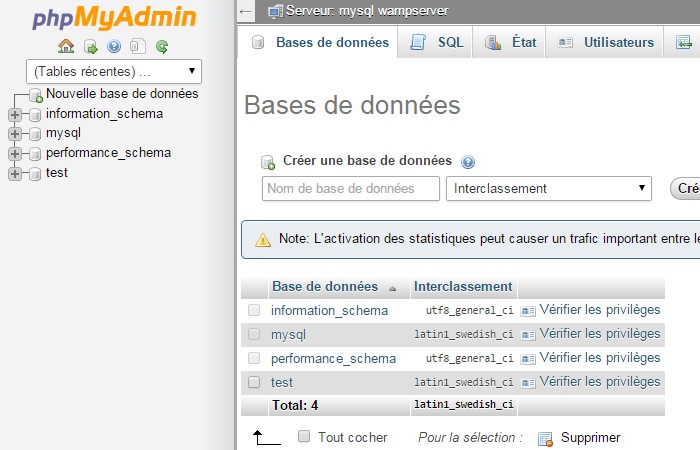Open the État tab
Image resolution: width=700 pixels, height=450 pixels.
point(510,42)
